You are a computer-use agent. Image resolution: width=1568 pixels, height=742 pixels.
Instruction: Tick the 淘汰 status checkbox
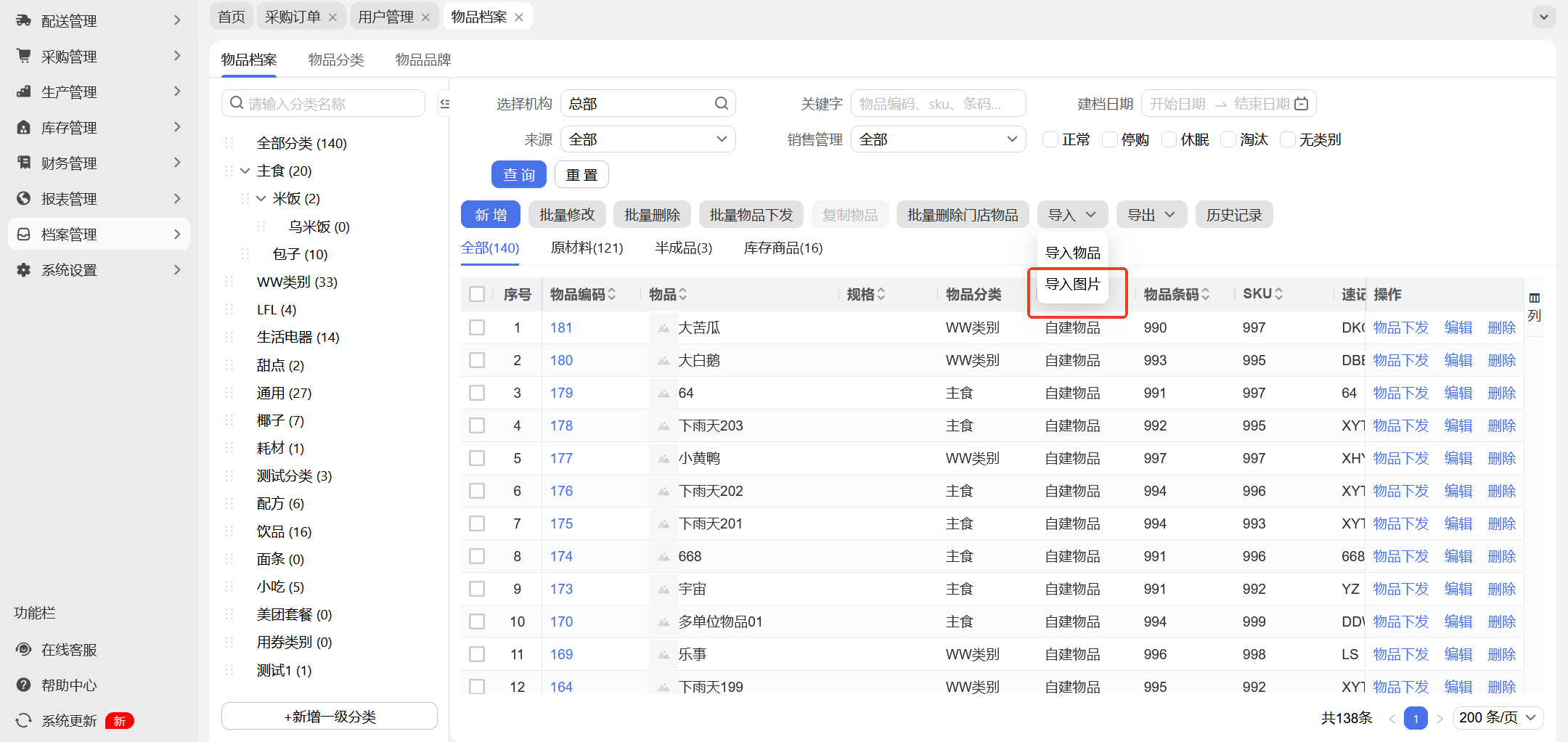click(1228, 139)
